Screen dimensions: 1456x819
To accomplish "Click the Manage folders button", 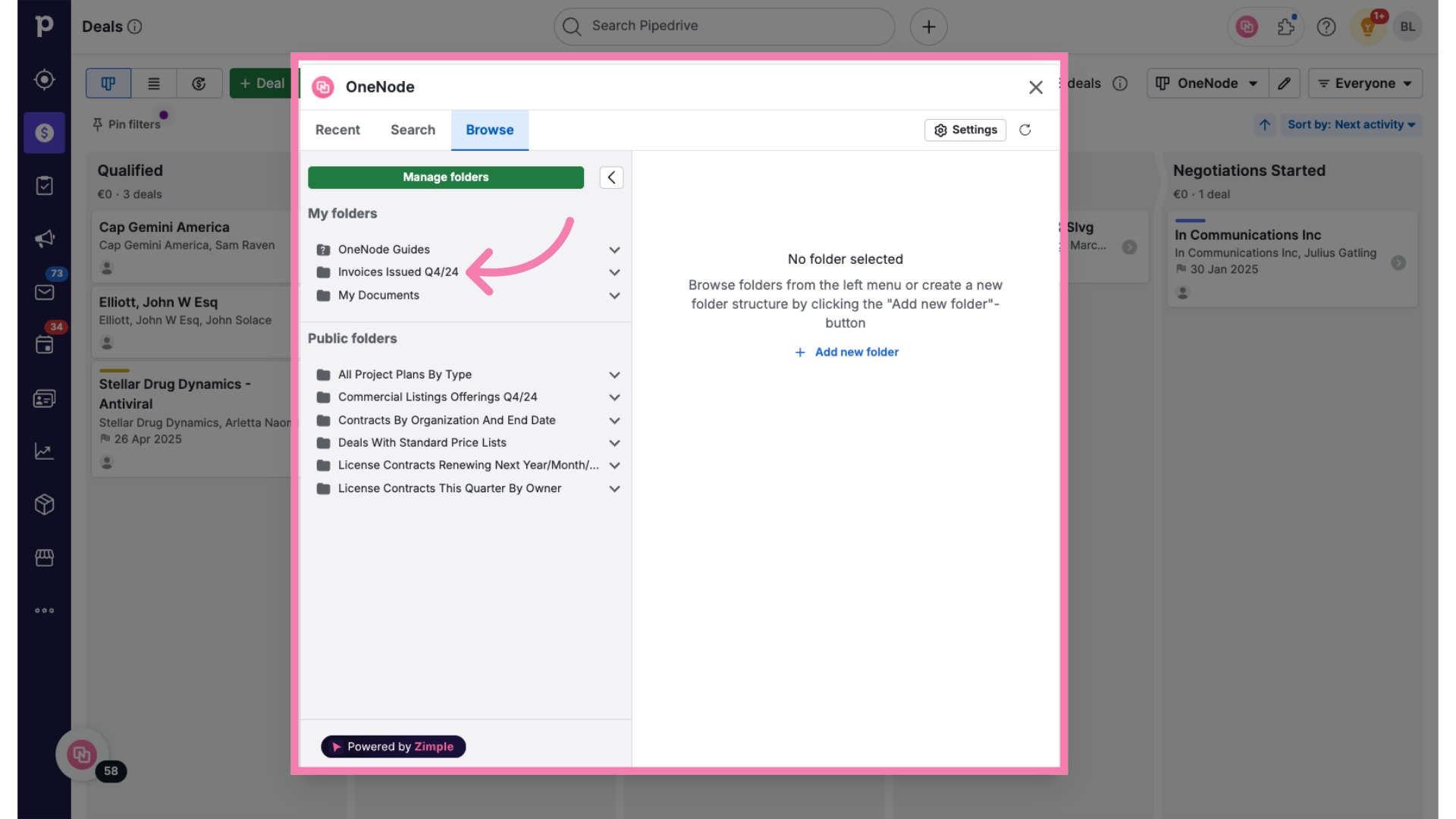I will [x=446, y=177].
